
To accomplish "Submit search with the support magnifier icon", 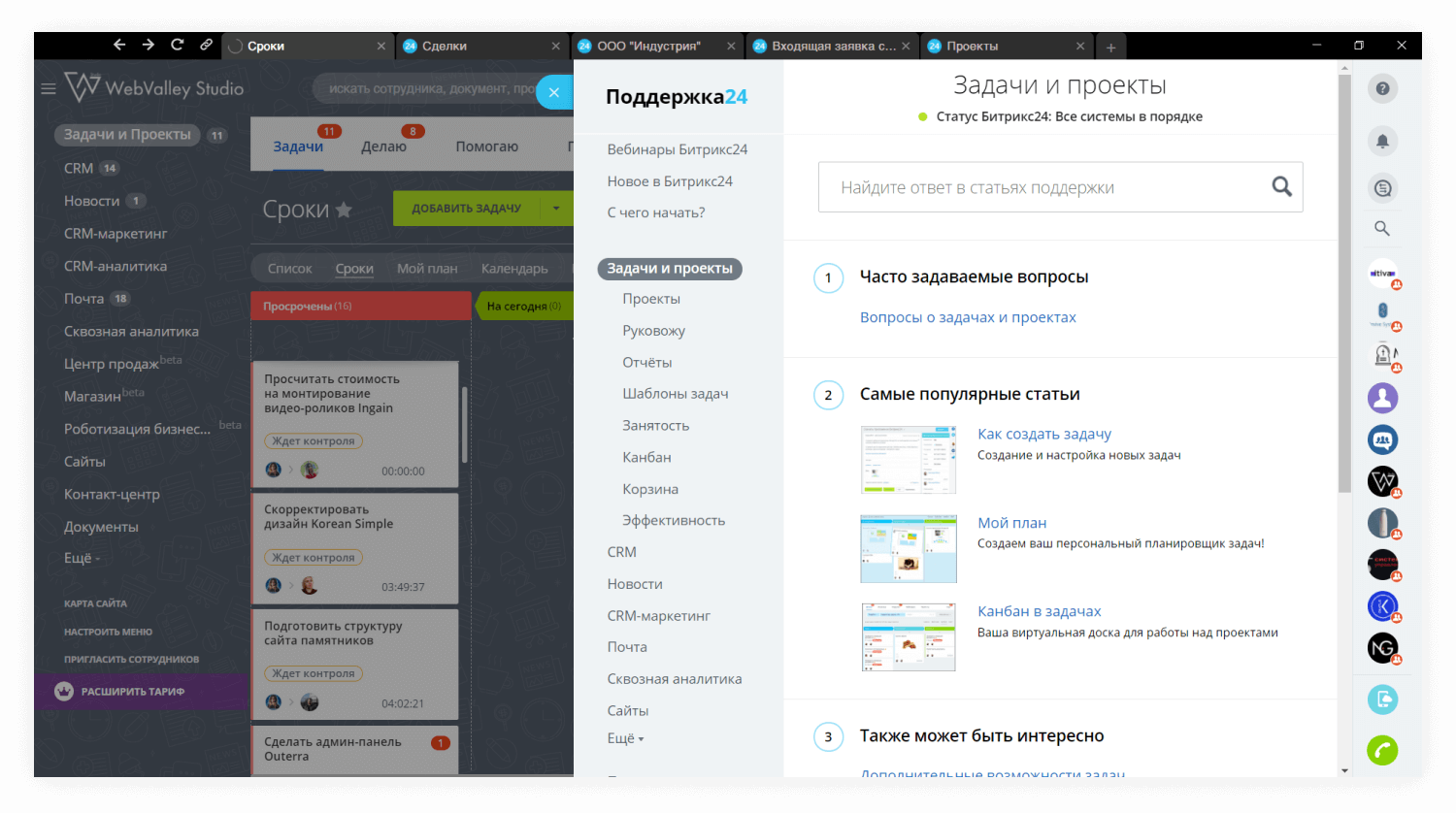I will point(1281,186).
